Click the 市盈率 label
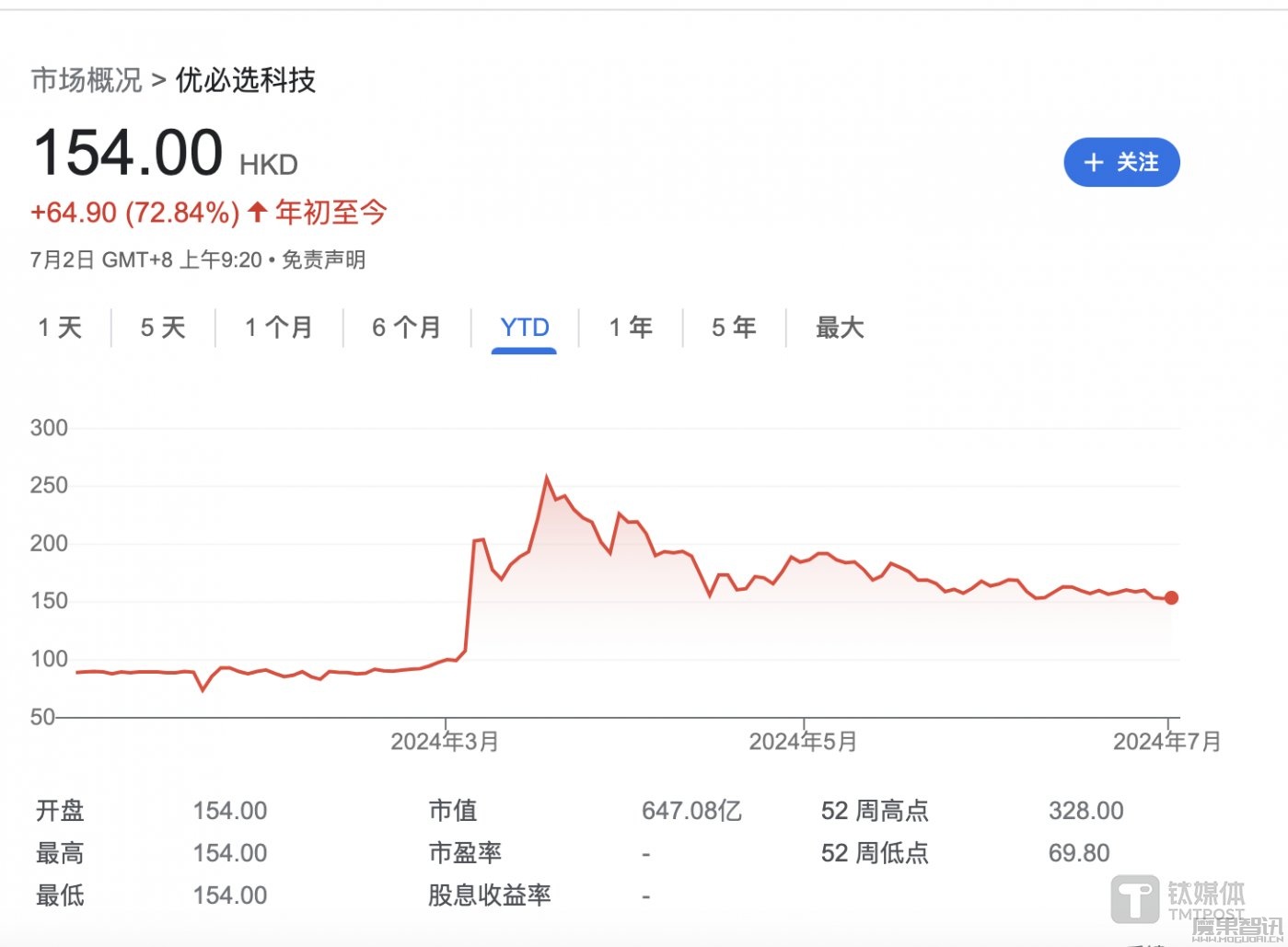Screen dimensions: 1288x947 [x=465, y=853]
